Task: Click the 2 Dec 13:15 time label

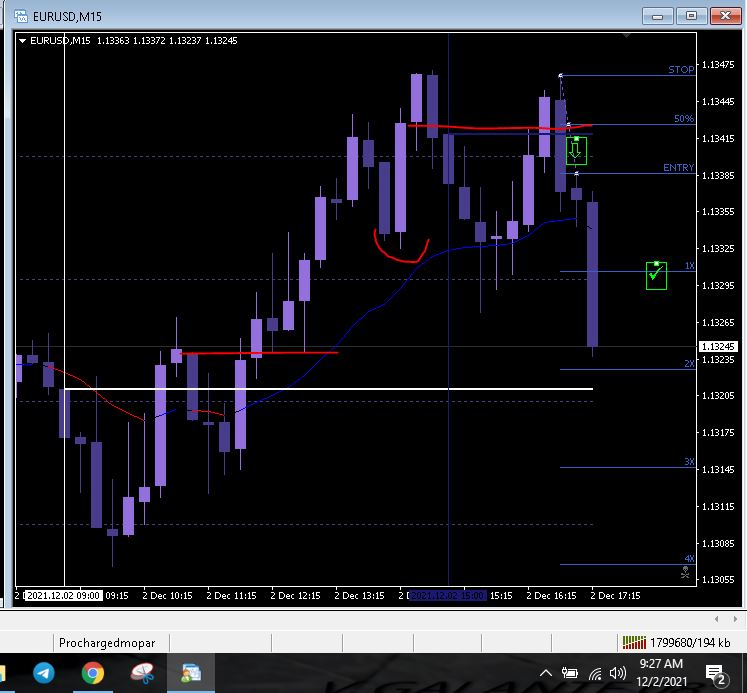Action: click(x=359, y=595)
